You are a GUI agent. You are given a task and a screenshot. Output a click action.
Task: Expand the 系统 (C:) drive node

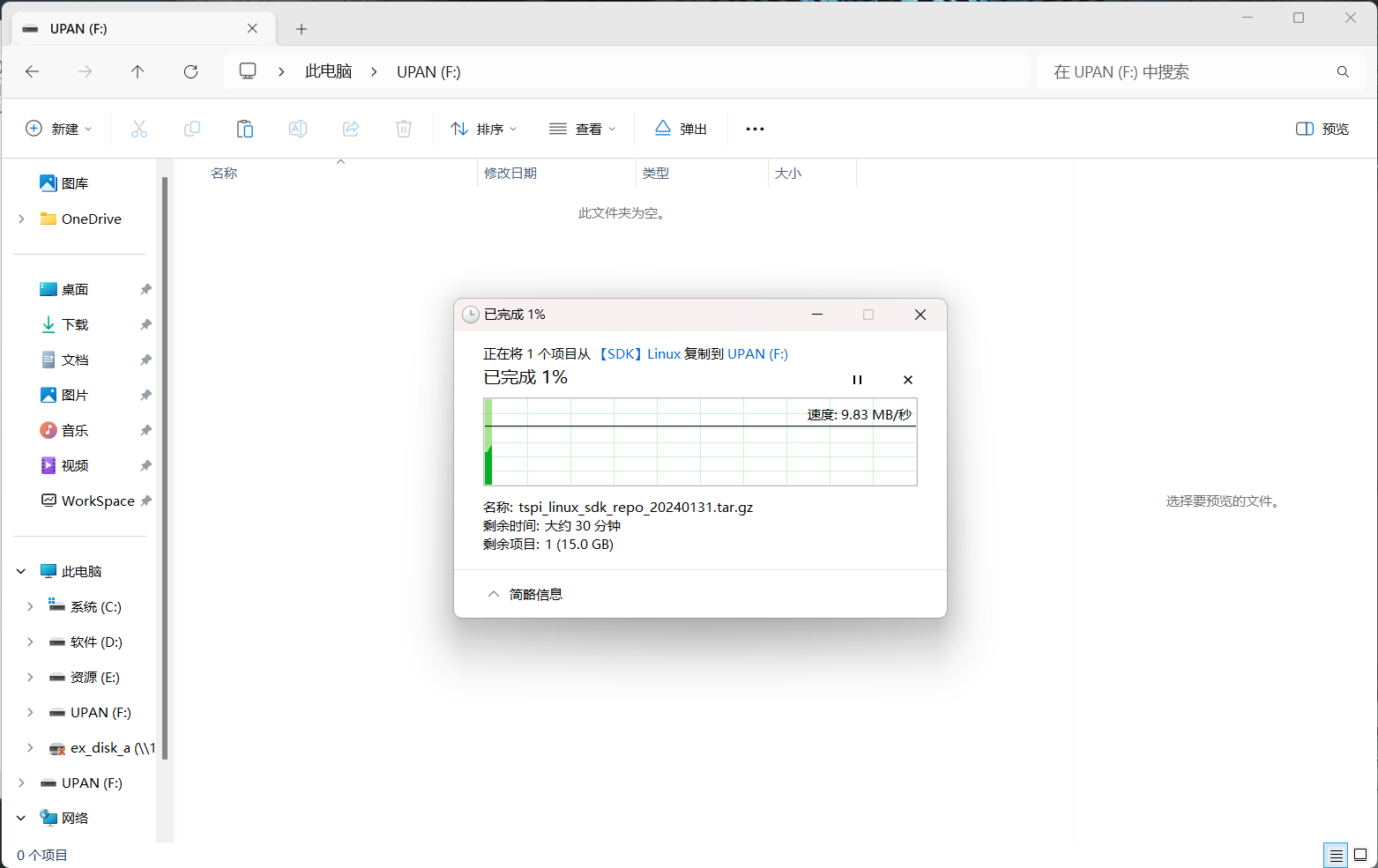point(30,606)
